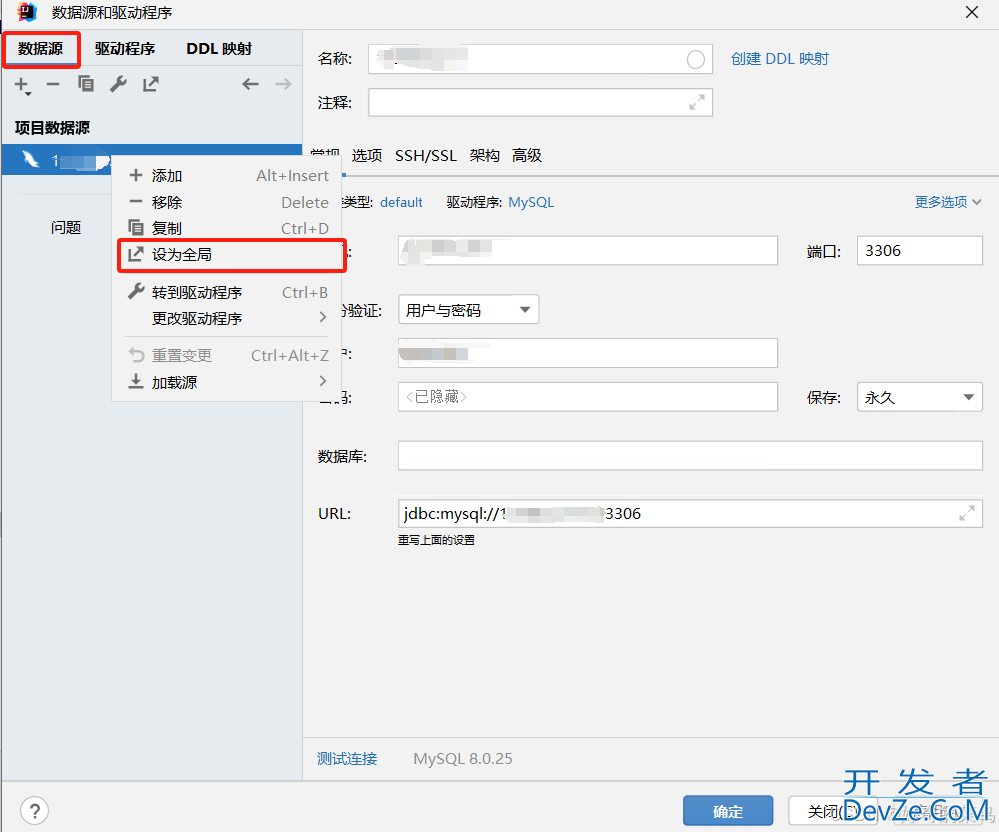Screen dimensions: 999x832
Task: Click the 确定 confirm button
Action: pyautogui.click(x=728, y=811)
